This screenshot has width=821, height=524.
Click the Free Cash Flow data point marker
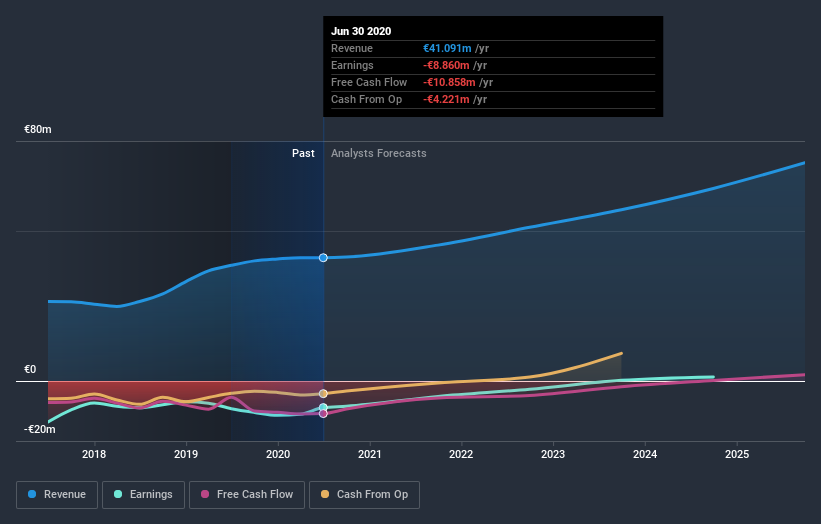point(323,414)
